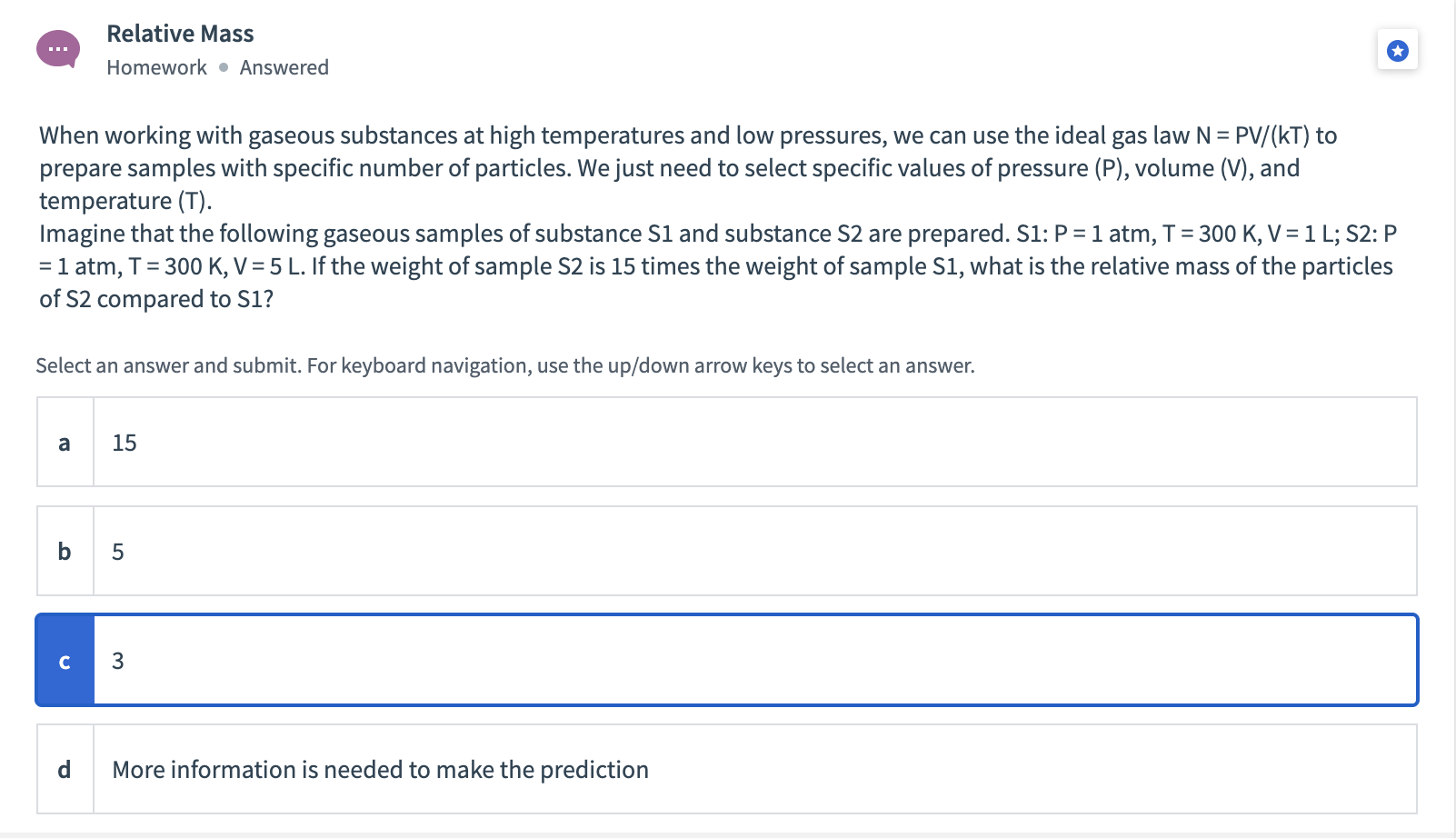Click the blue star bookmark icon
The height and width of the screenshot is (838, 1456).
pyautogui.click(x=1397, y=51)
